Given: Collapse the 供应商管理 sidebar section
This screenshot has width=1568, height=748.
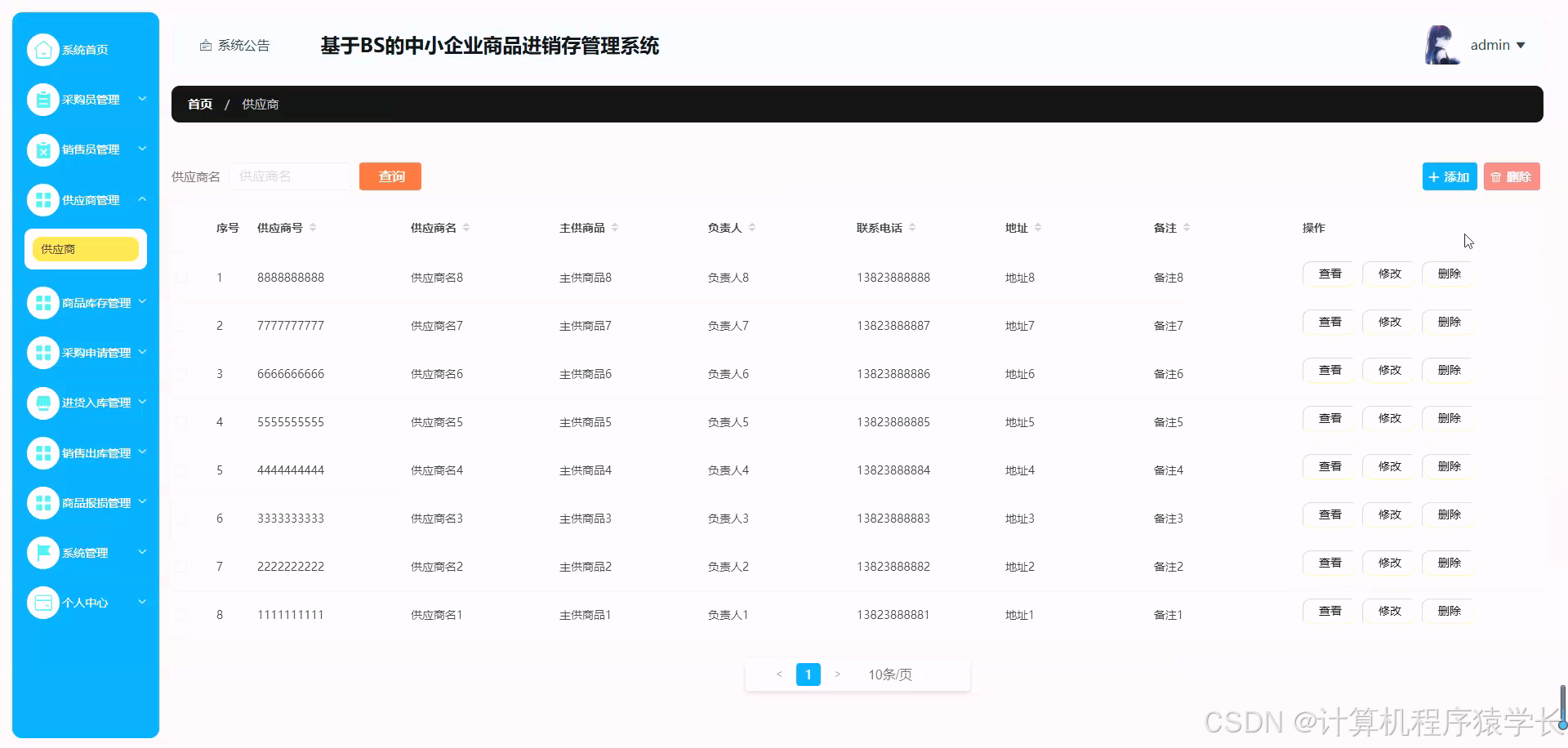Looking at the screenshot, I should click(142, 199).
